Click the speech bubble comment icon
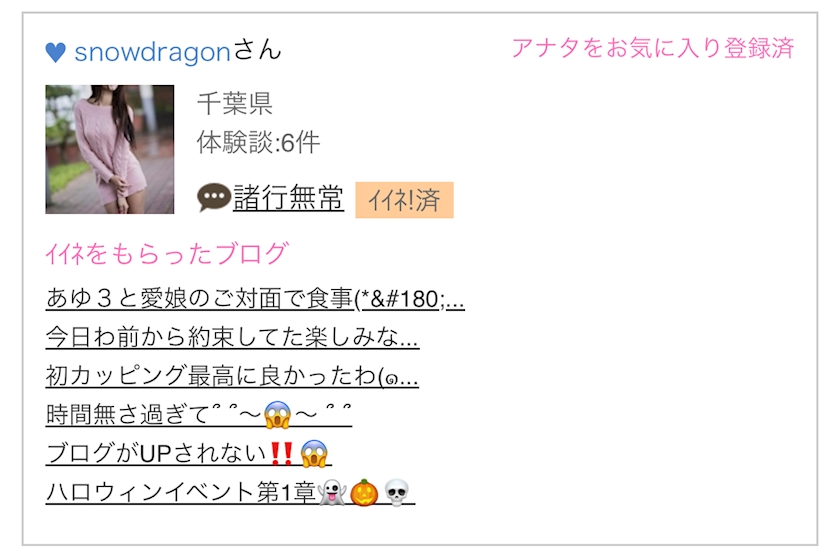This screenshot has width=840, height=559. [213, 198]
